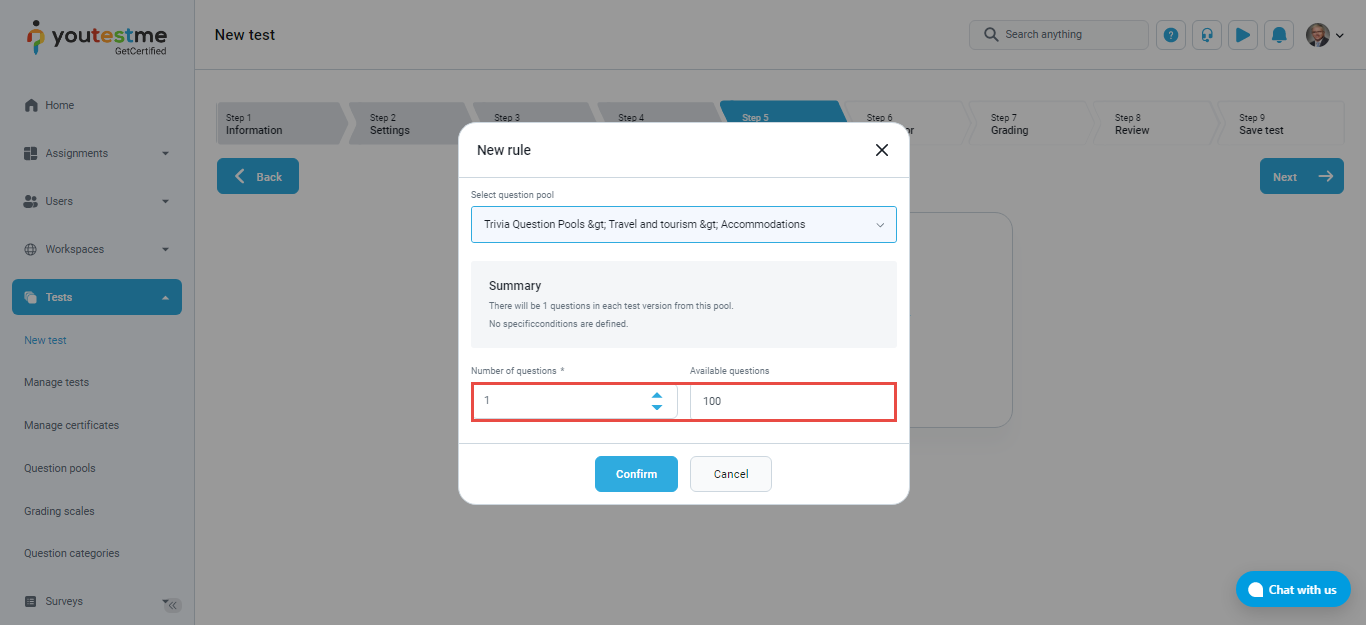Open the Select question pool dropdown

pyautogui.click(x=684, y=225)
